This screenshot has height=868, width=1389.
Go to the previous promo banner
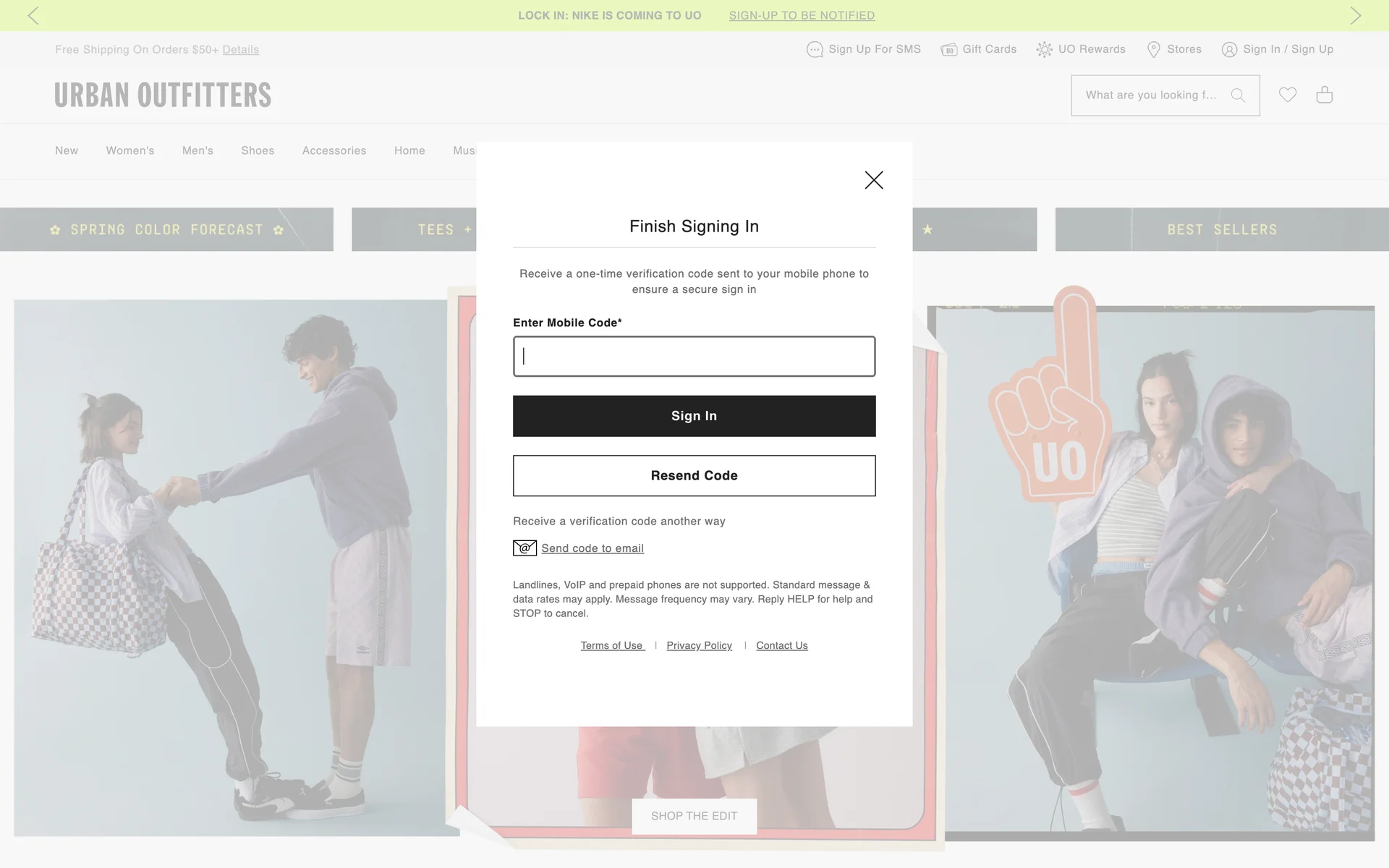point(33,15)
